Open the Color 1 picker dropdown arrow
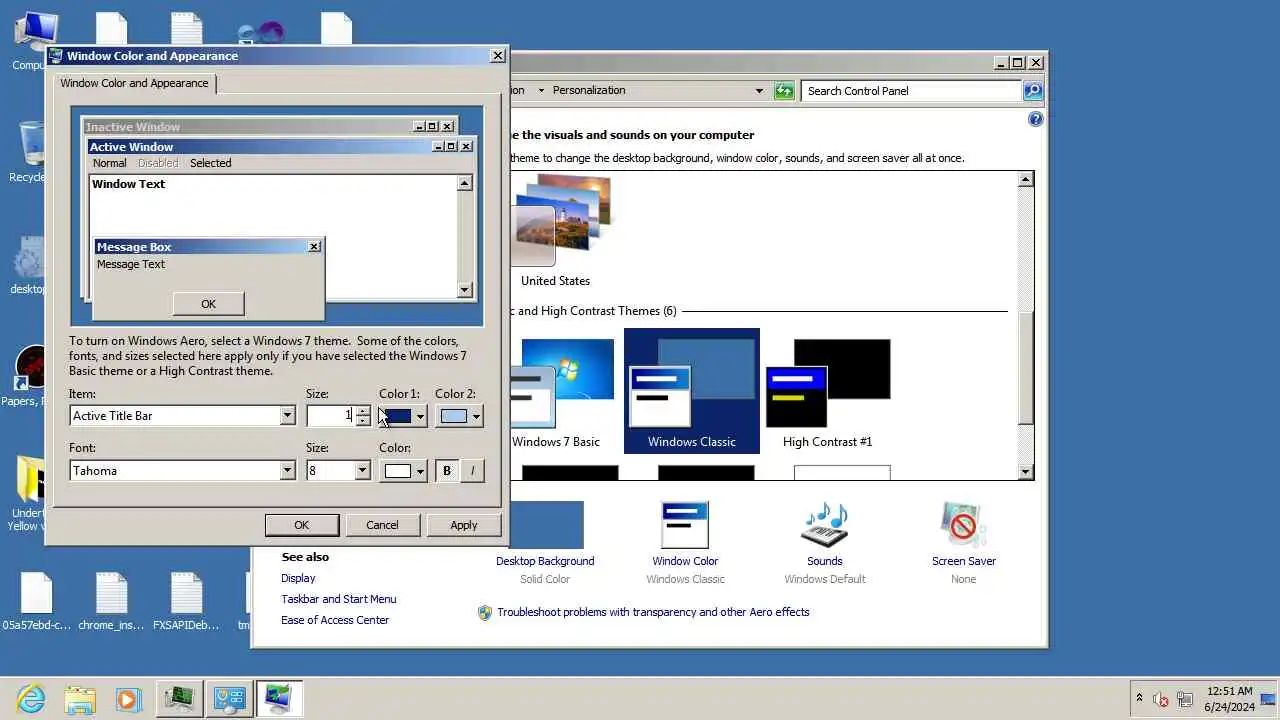 [x=420, y=416]
